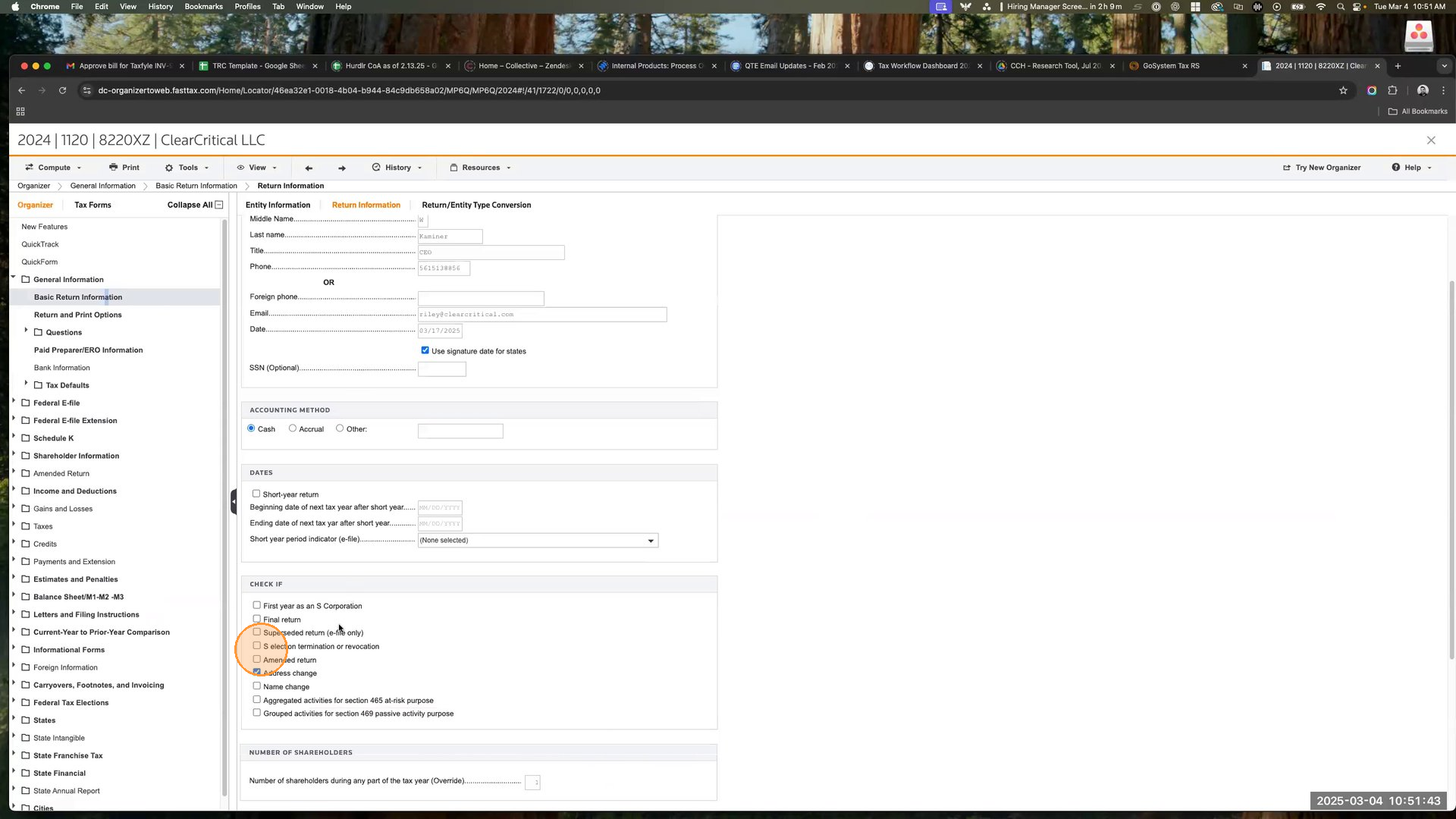Bookmark this page with star icon
The image size is (1456, 819).
1343,90
